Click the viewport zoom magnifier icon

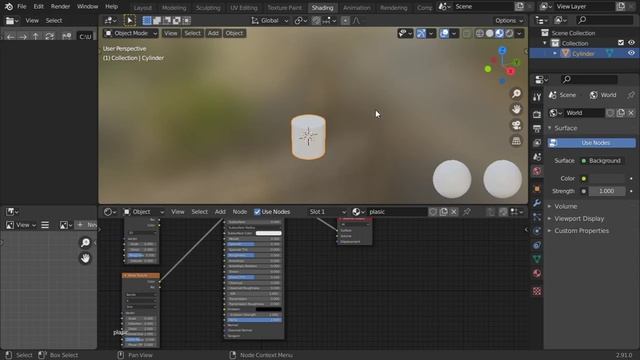click(516, 94)
